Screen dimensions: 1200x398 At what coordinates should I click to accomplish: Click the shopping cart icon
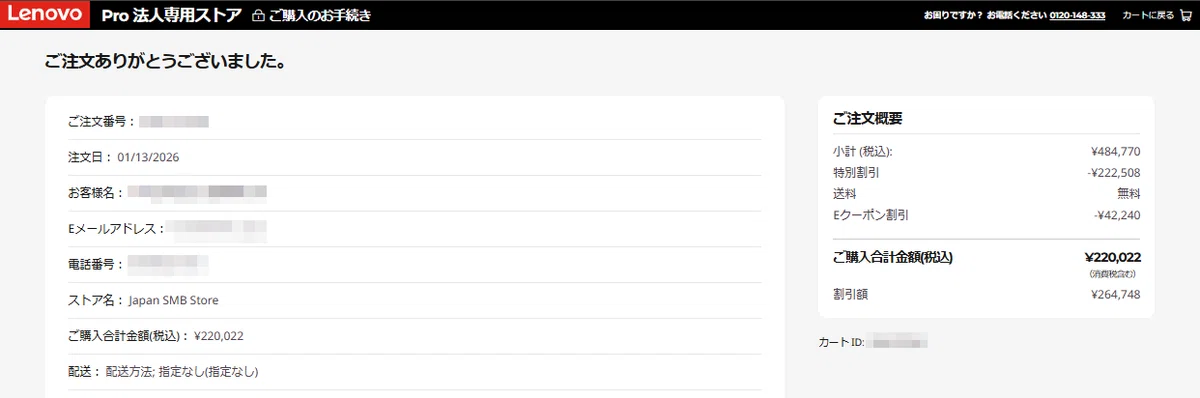pyautogui.click(x=1185, y=15)
